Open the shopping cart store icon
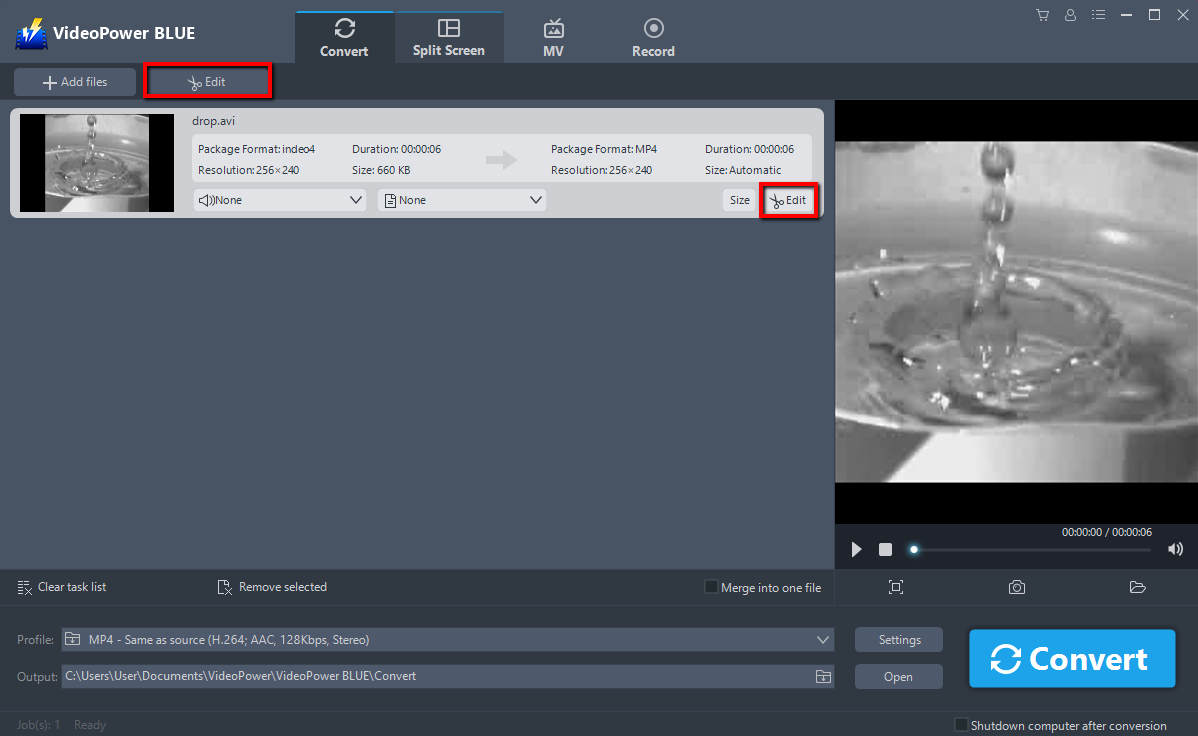Image resolution: width=1198 pixels, height=736 pixels. coord(1042,14)
